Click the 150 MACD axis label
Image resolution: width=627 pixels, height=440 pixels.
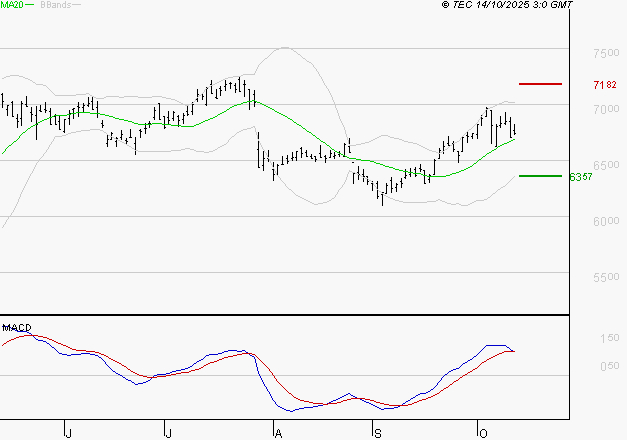pyautogui.click(x=610, y=338)
